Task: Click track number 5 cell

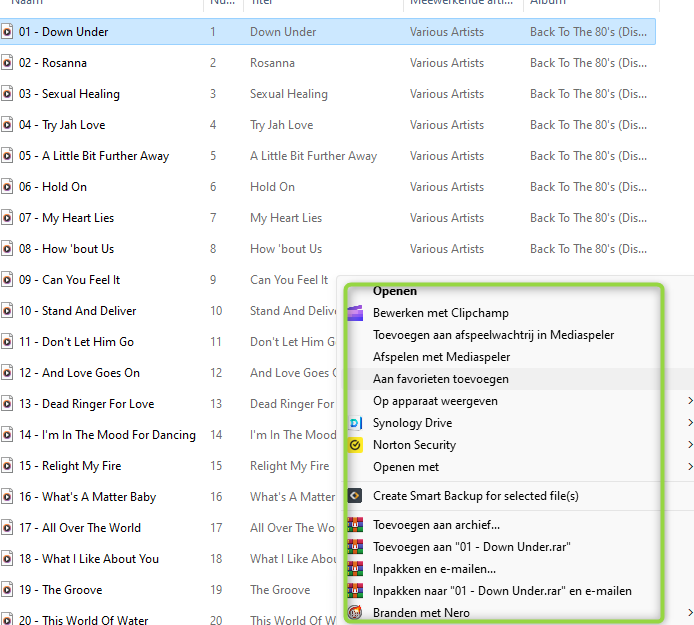Action: click(213, 156)
